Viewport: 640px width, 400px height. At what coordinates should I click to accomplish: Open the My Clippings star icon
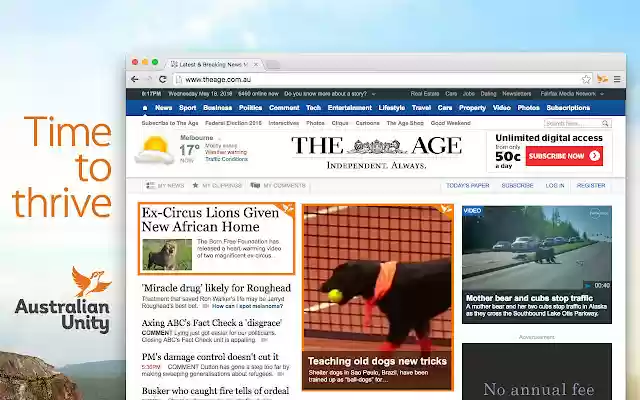pyautogui.click(x=196, y=185)
